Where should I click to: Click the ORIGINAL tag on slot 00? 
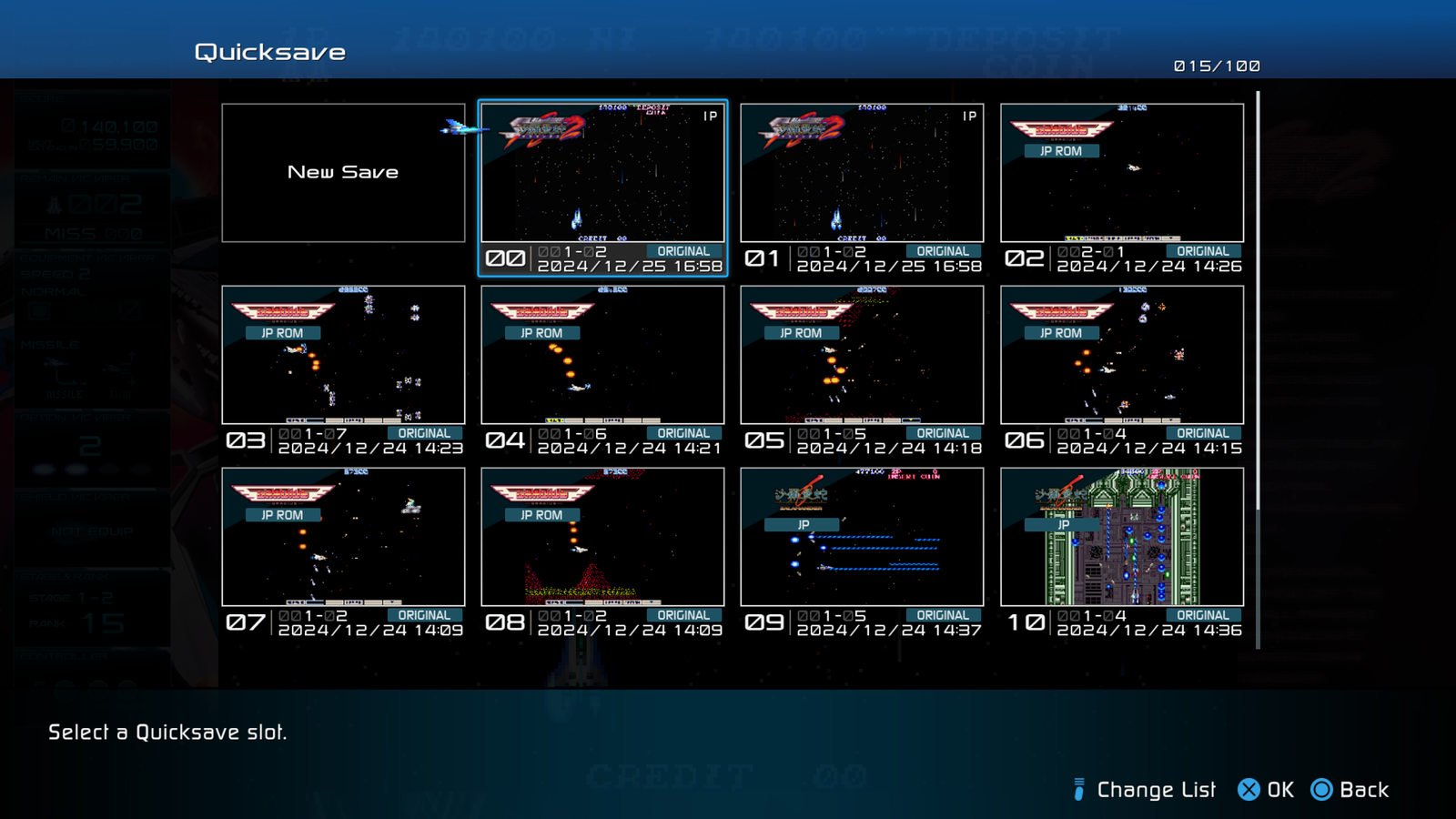(x=683, y=251)
